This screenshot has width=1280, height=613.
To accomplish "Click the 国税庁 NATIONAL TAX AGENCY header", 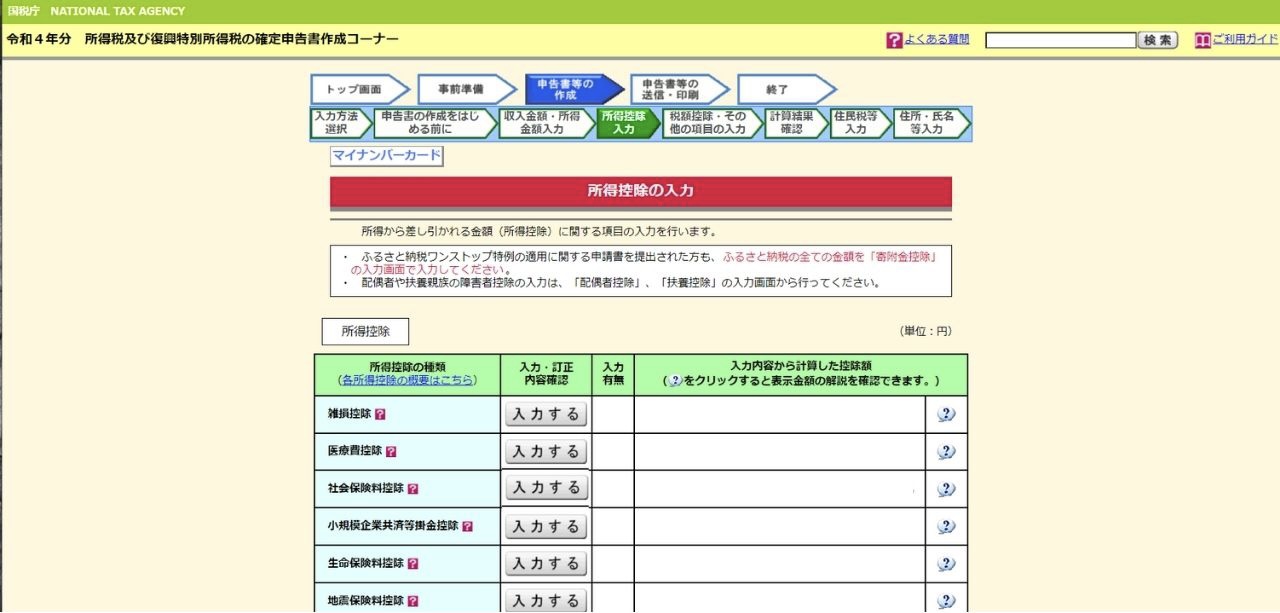I will [96, 11].
